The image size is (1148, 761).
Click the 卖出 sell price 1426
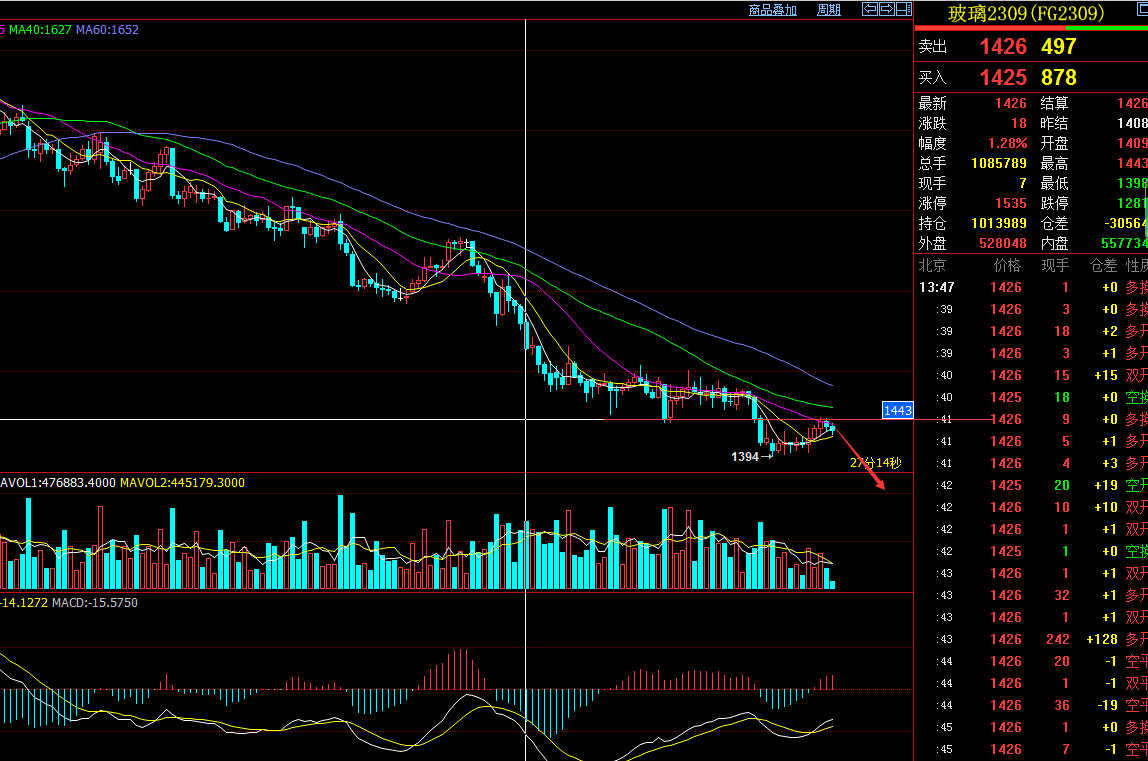[1004, 46]
